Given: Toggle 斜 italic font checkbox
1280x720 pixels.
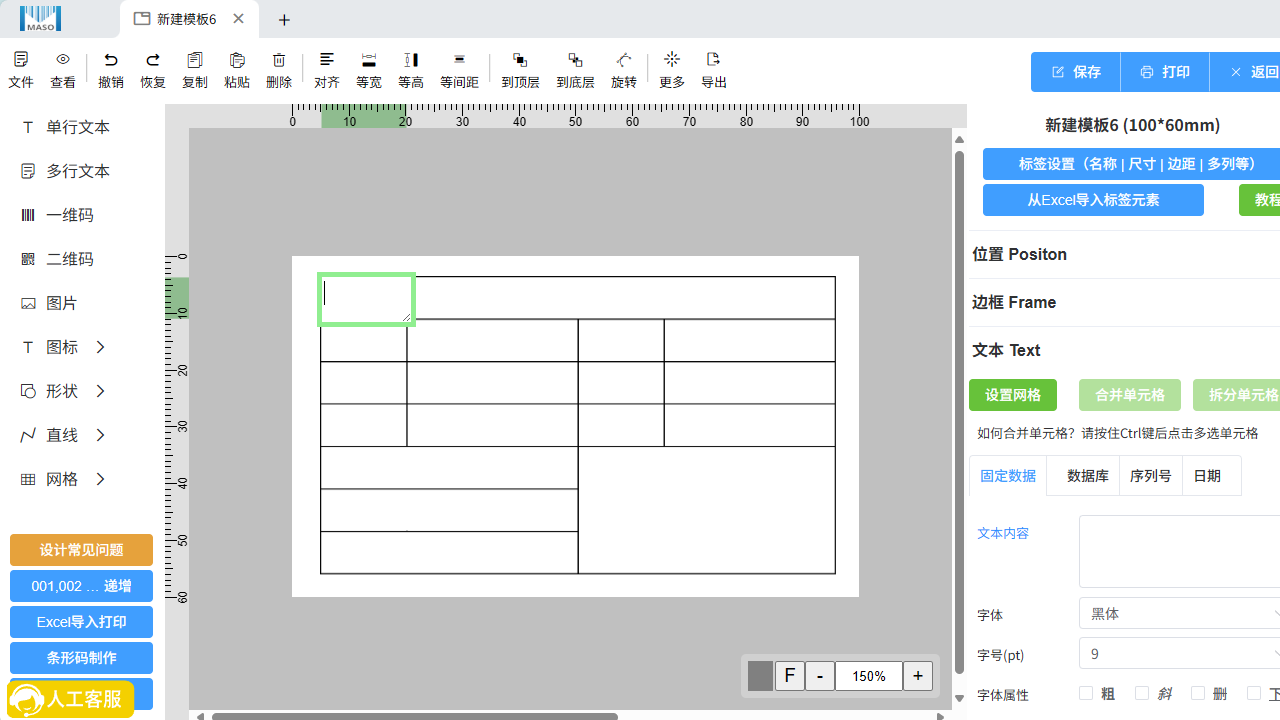Looking at the screenshot, I should 1142,693.
